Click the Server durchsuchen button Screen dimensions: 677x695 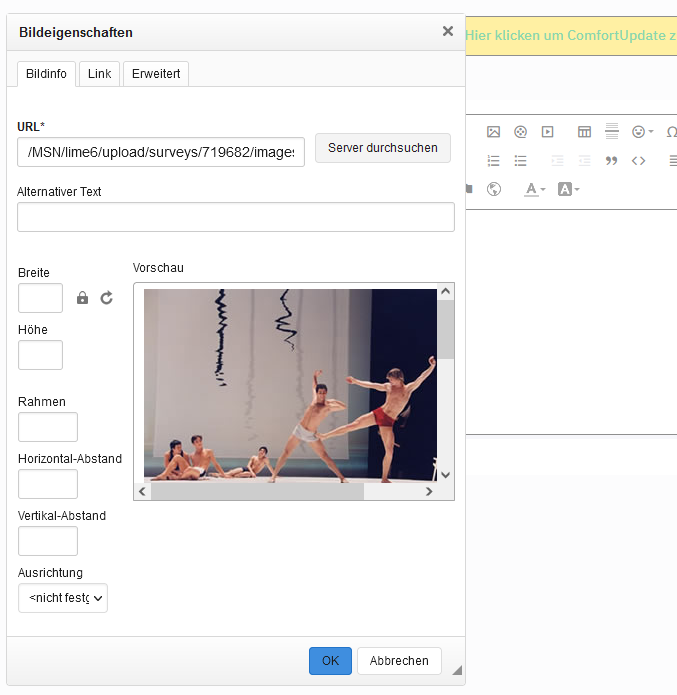(383, 148)
